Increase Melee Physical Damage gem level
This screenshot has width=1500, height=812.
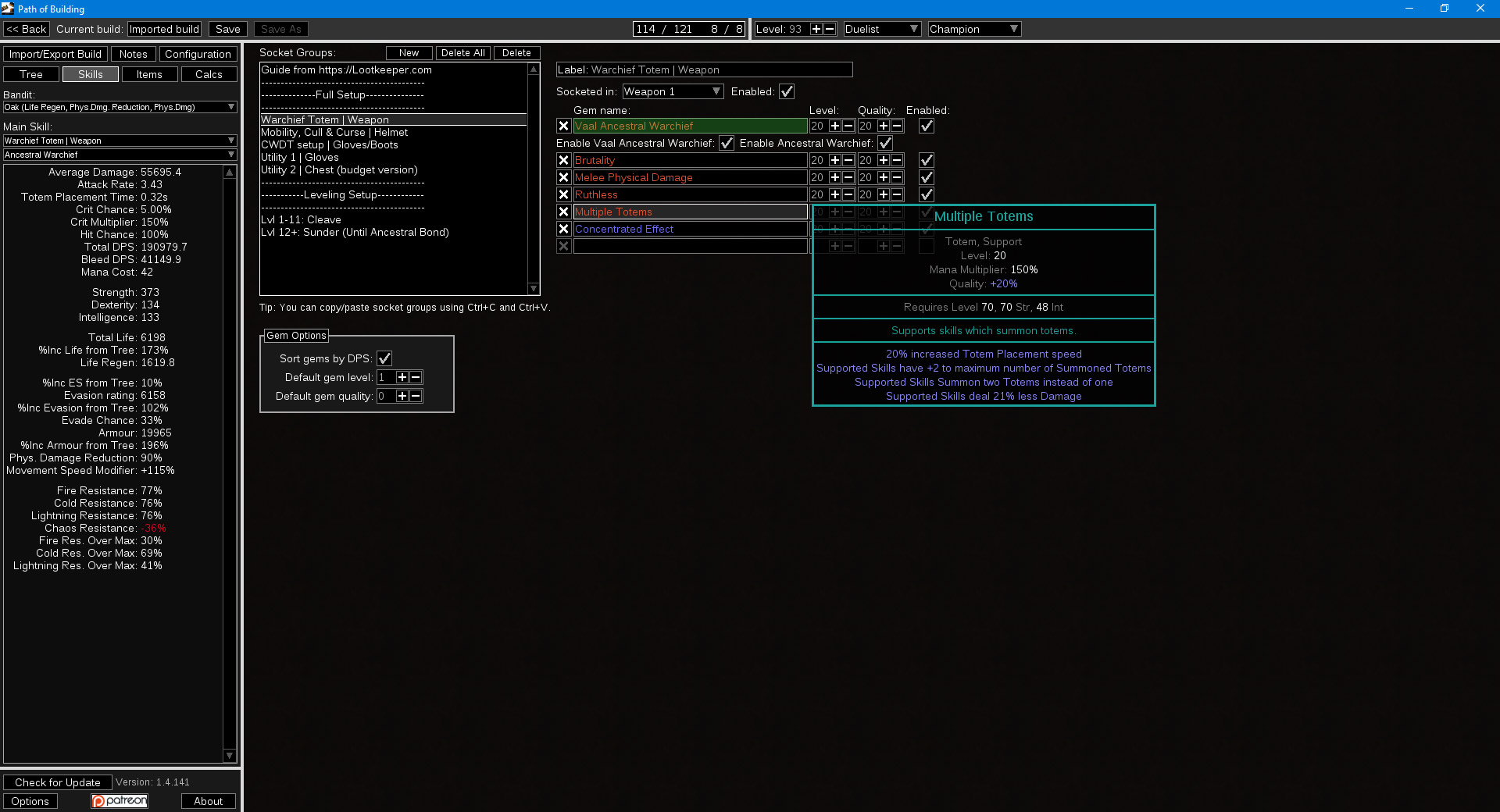click(835, 177)
